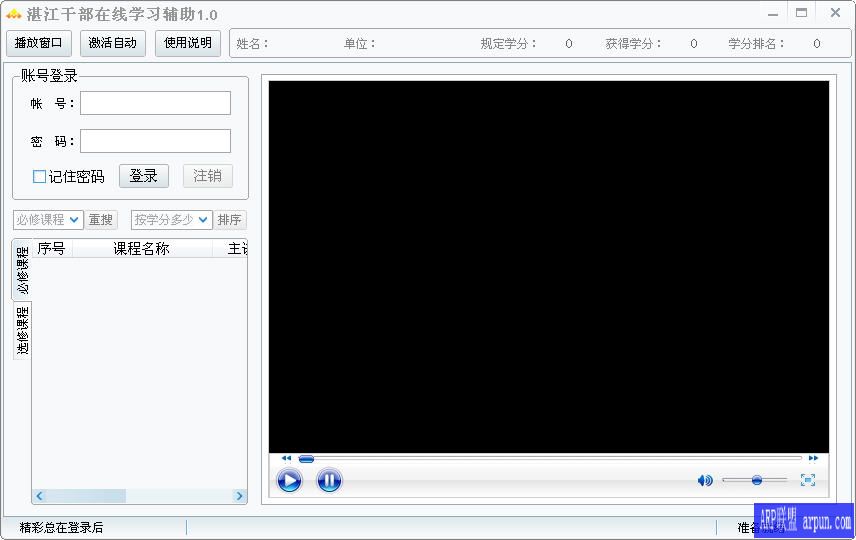Click the rewind icon above seek bar
Image resolution: width=856 pixels, height=540 pixels.
coord(286,458)
